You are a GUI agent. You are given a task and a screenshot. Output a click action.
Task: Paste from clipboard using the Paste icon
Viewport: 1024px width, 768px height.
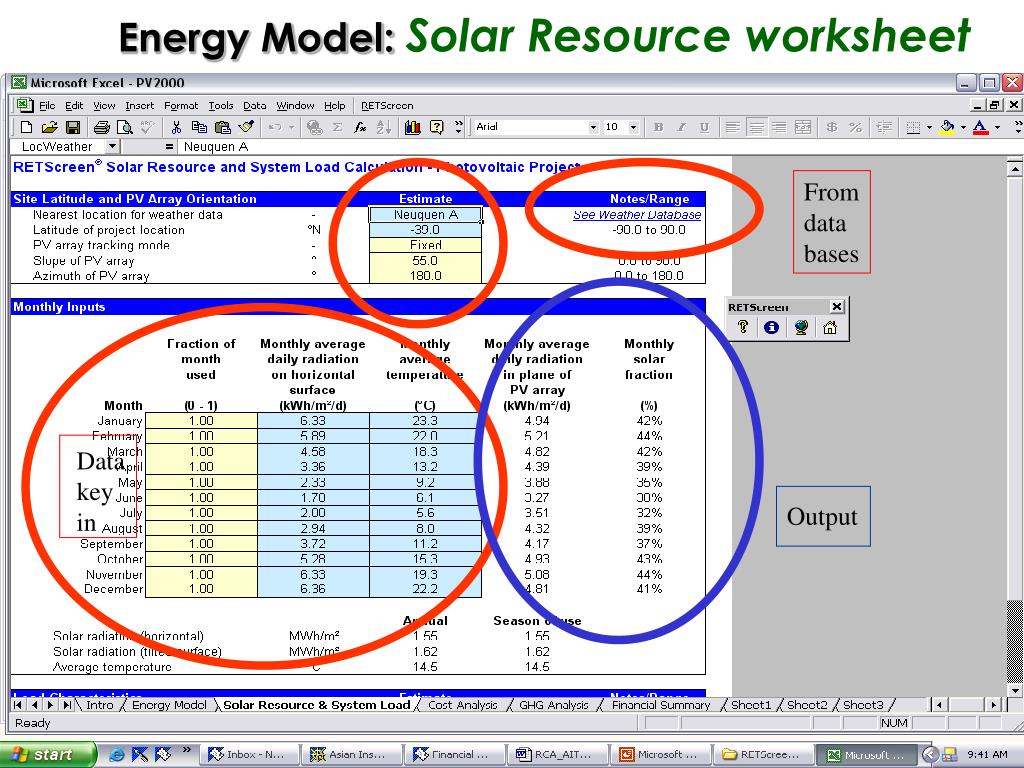(223, 127)
